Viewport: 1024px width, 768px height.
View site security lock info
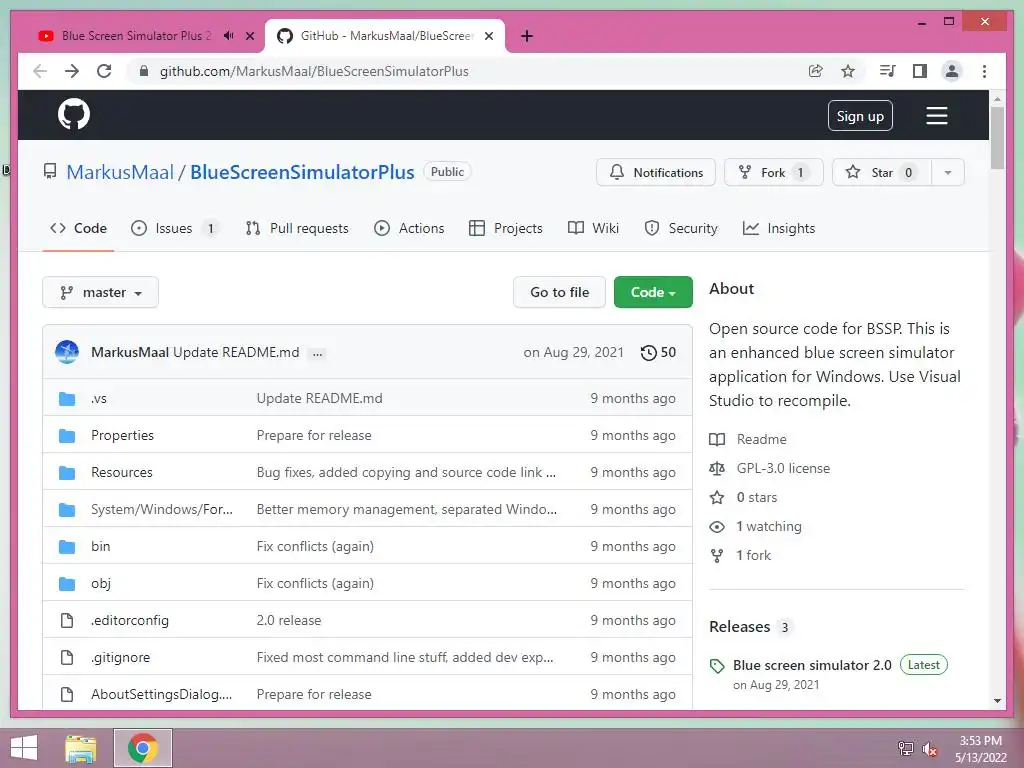144,71
